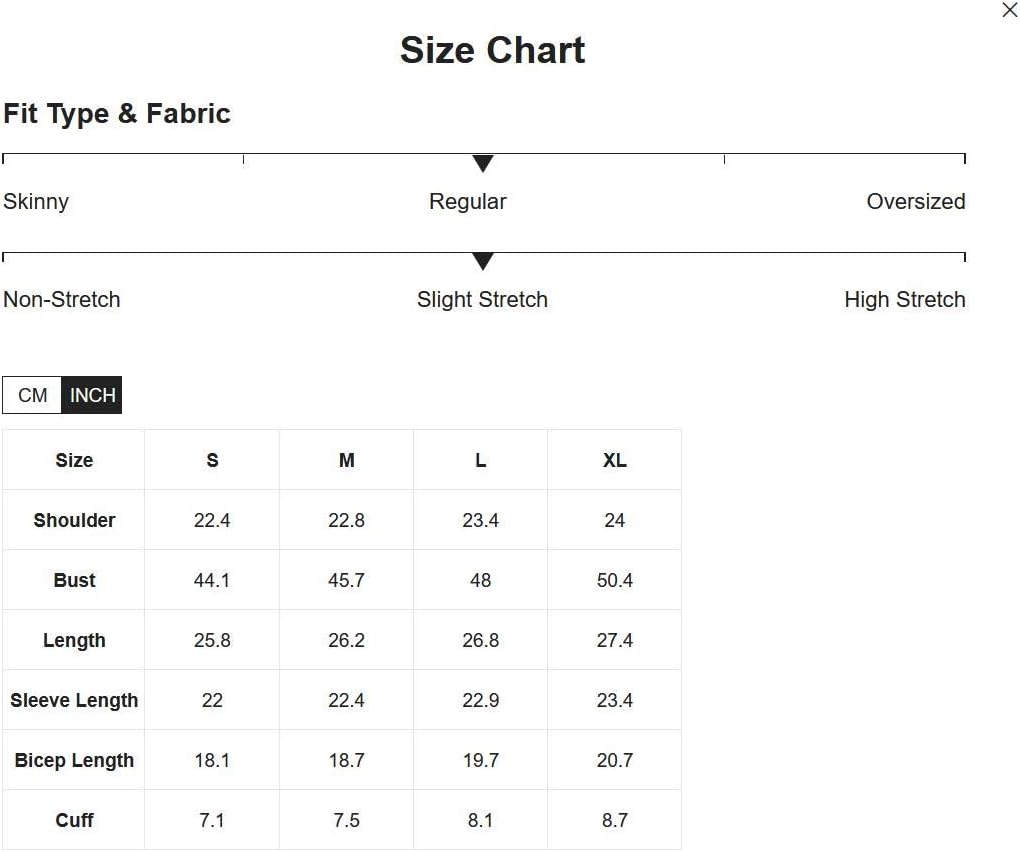Click the Sleeve Length row label

coord(74,700)
